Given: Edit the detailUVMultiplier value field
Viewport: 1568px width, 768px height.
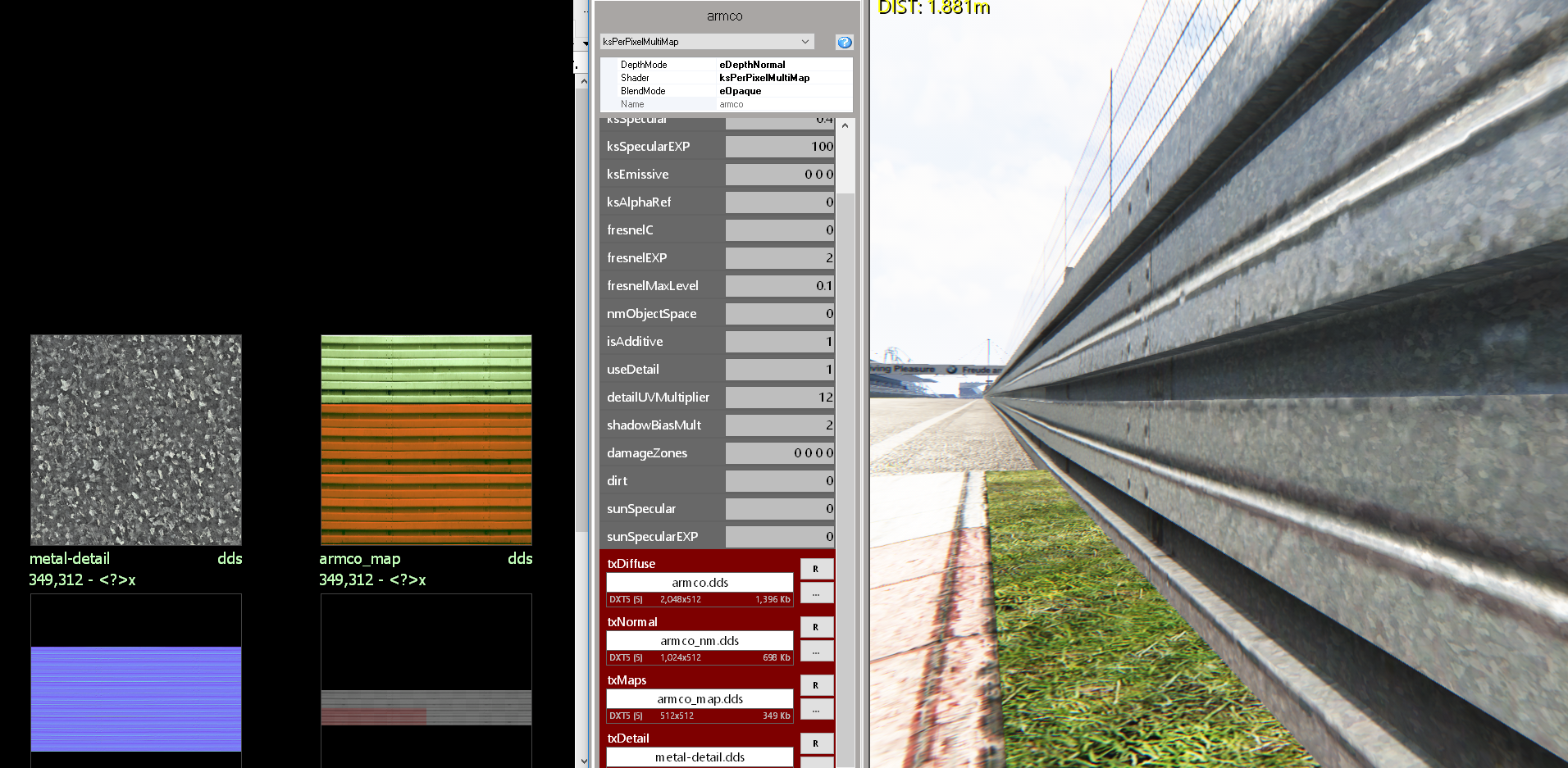Looking at the screenshot, I should coord(779,398).
